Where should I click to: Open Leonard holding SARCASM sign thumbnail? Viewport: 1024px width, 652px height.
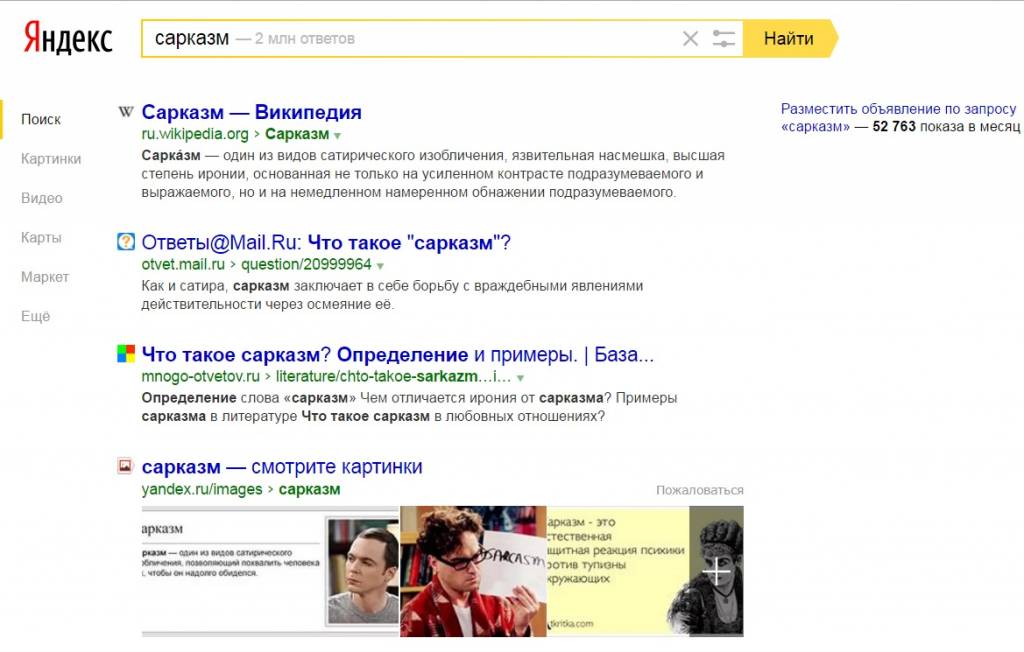(x=473, y=572)
